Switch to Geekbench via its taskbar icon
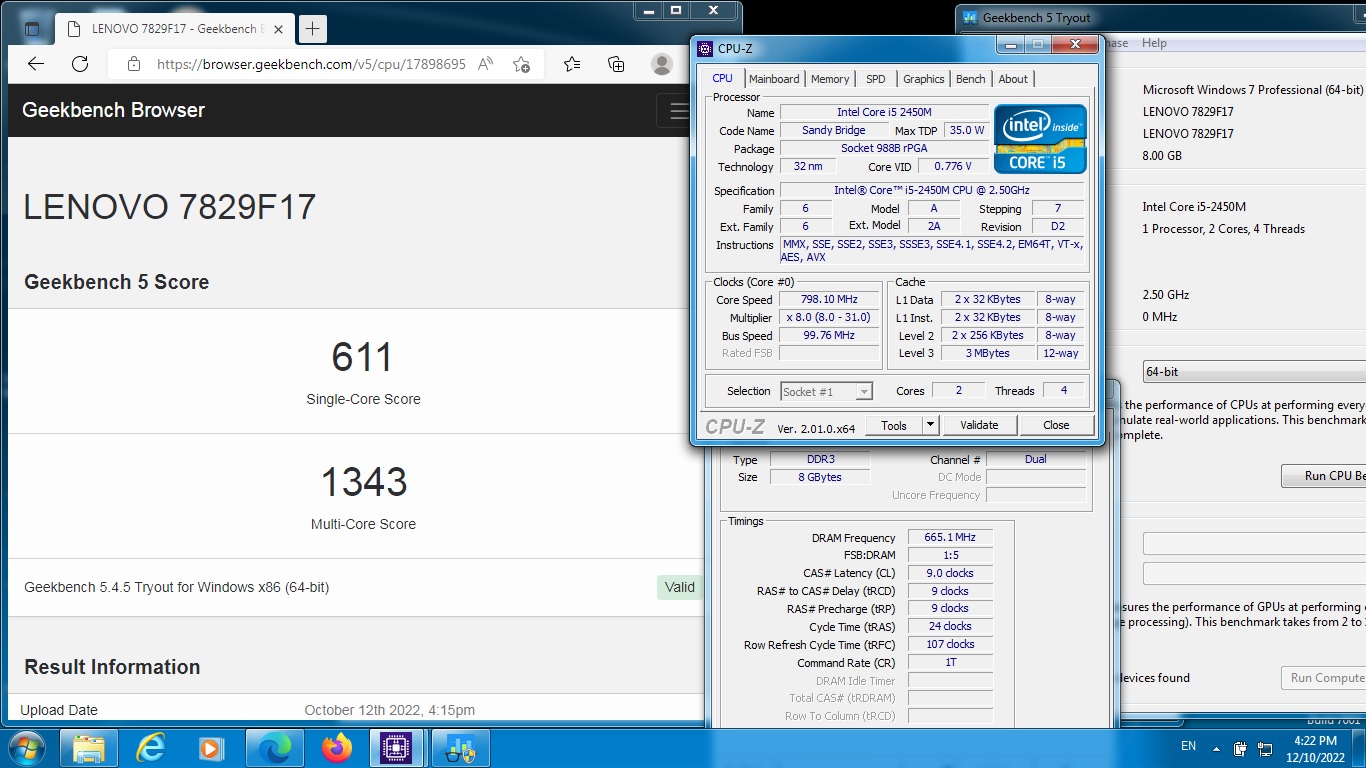 pos(461,747)
